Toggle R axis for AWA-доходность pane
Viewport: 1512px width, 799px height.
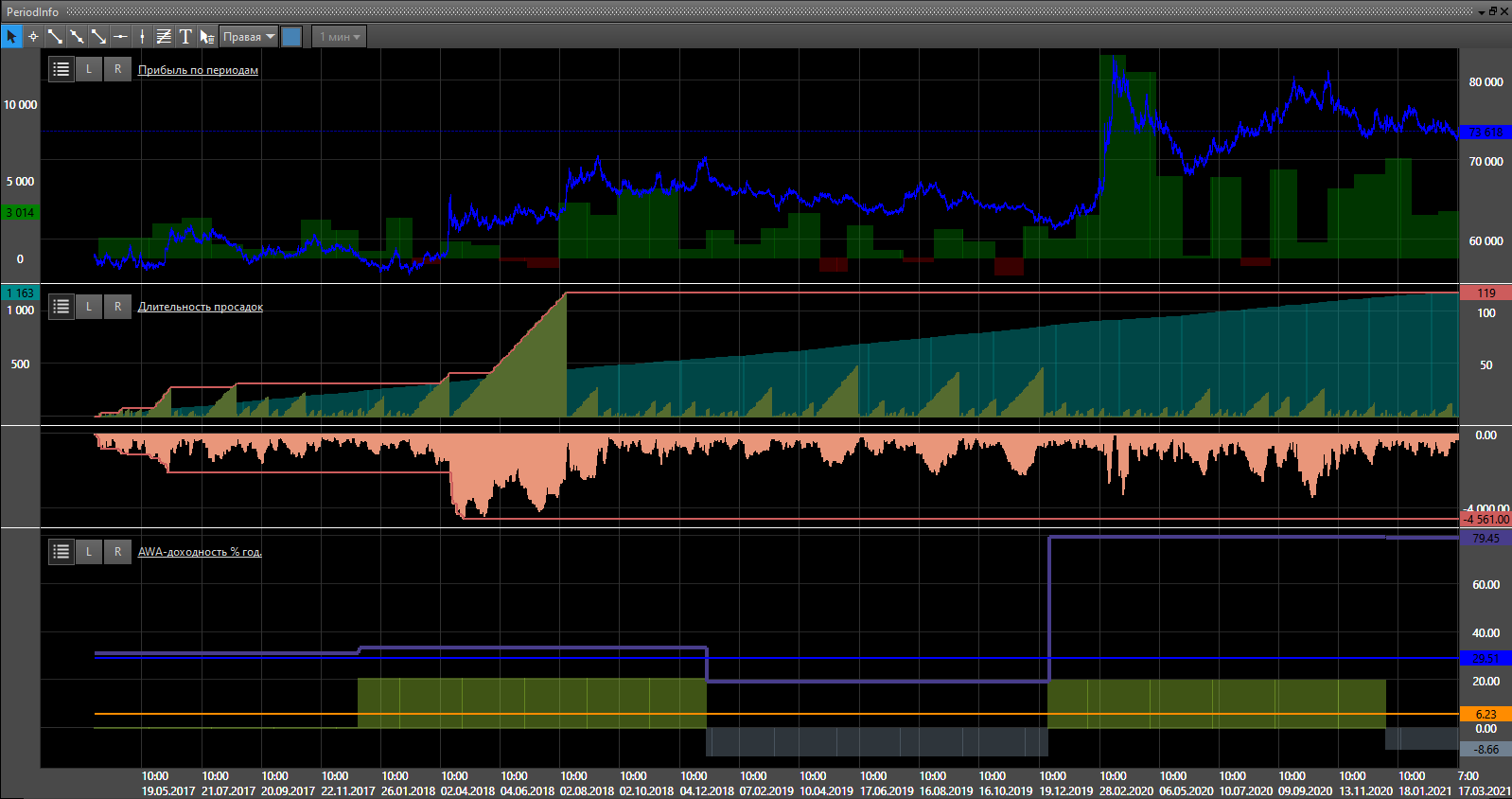117,551
